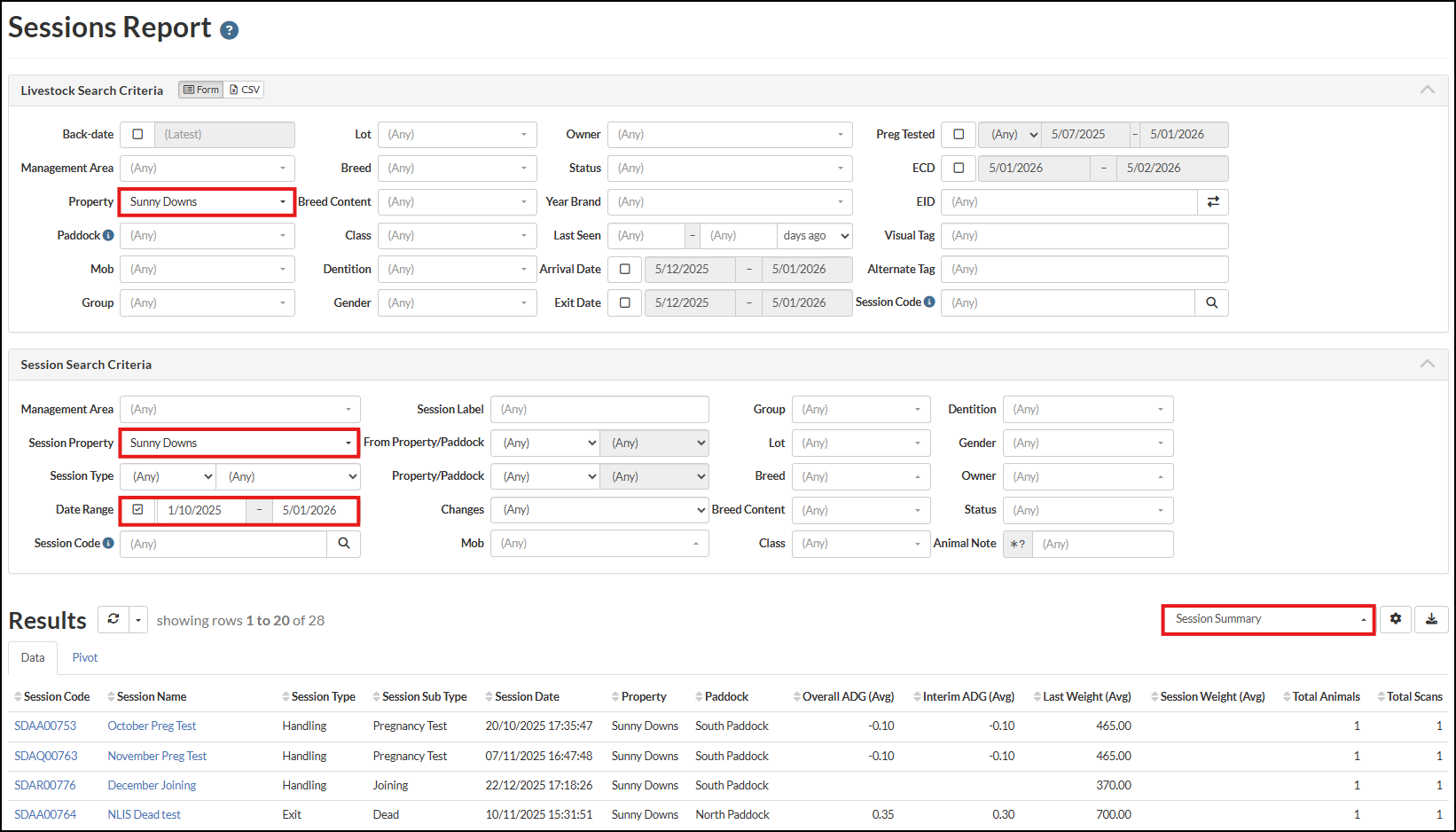The image size is (1456, 832).
Task: Click the EID swap arrows icon
Action: (x=1212, y=202)
